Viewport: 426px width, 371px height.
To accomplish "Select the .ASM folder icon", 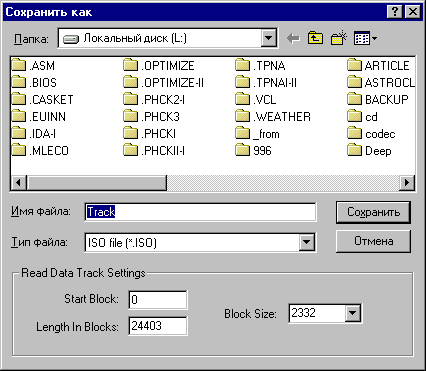I will pyautogui.click(x=18, y=65).
